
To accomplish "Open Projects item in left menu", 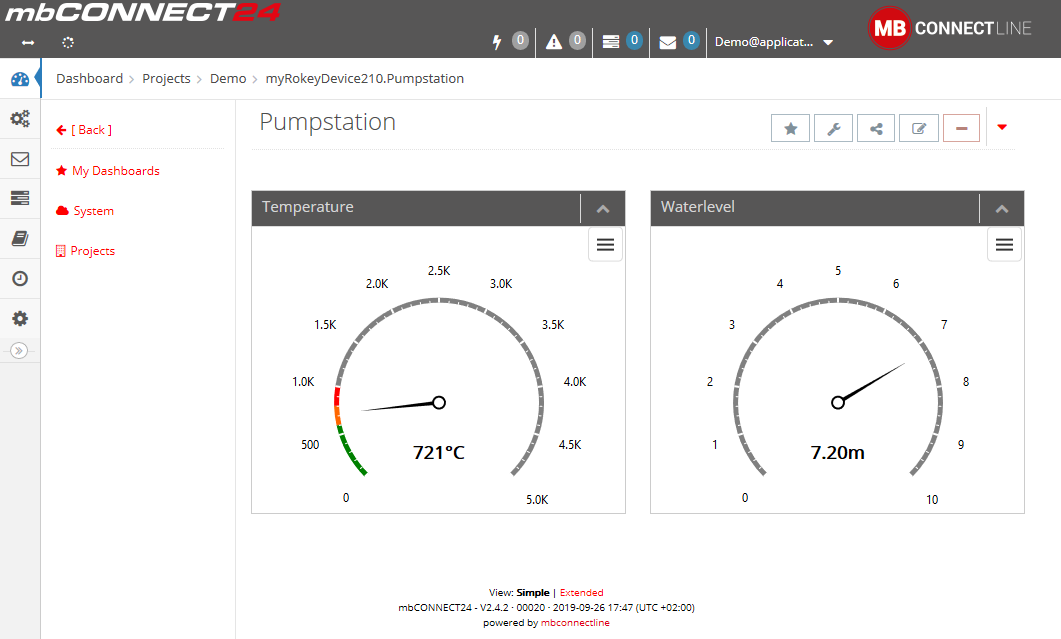I will tap(86, 250).
